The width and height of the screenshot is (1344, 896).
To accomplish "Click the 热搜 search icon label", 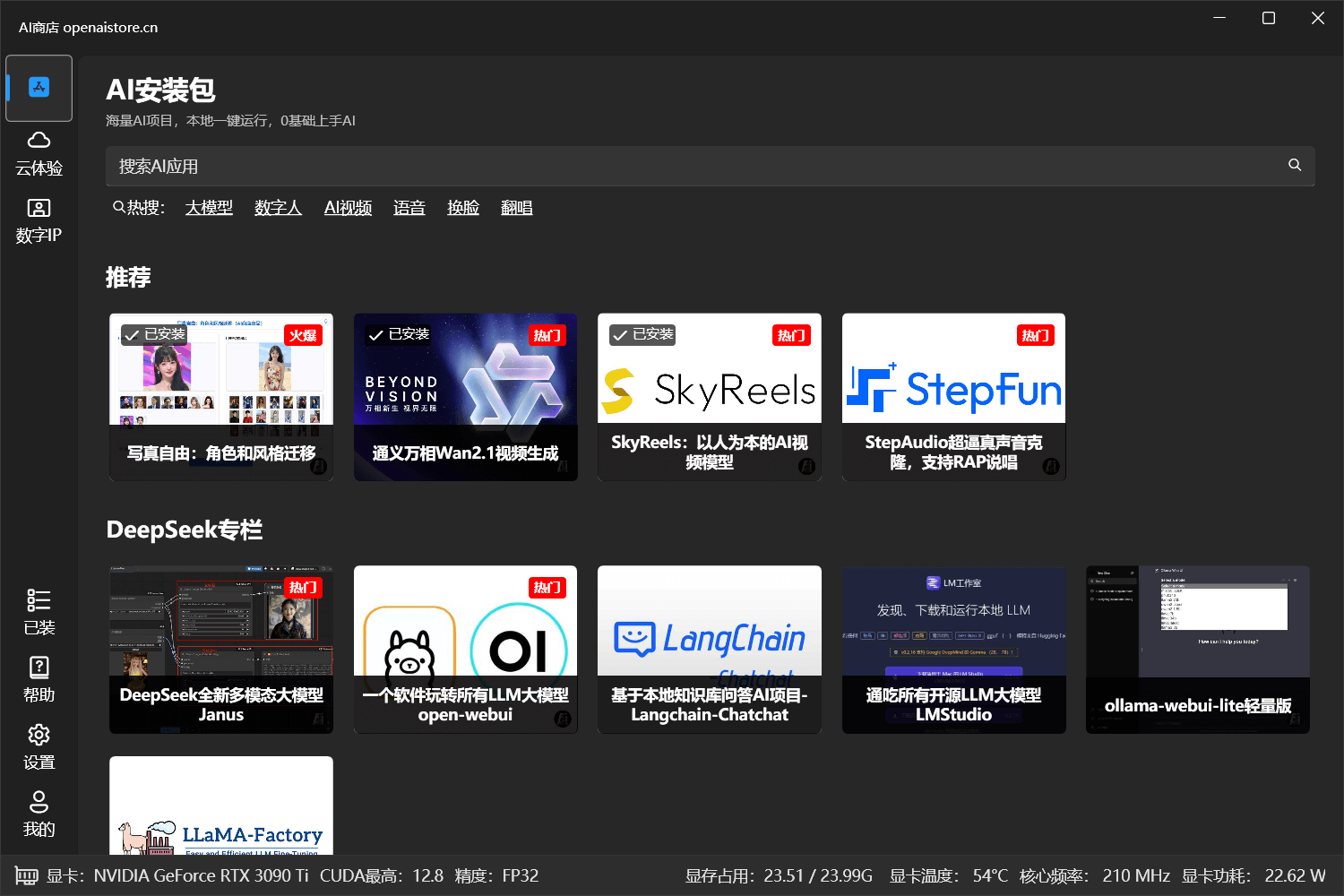I will coord(139,208).
